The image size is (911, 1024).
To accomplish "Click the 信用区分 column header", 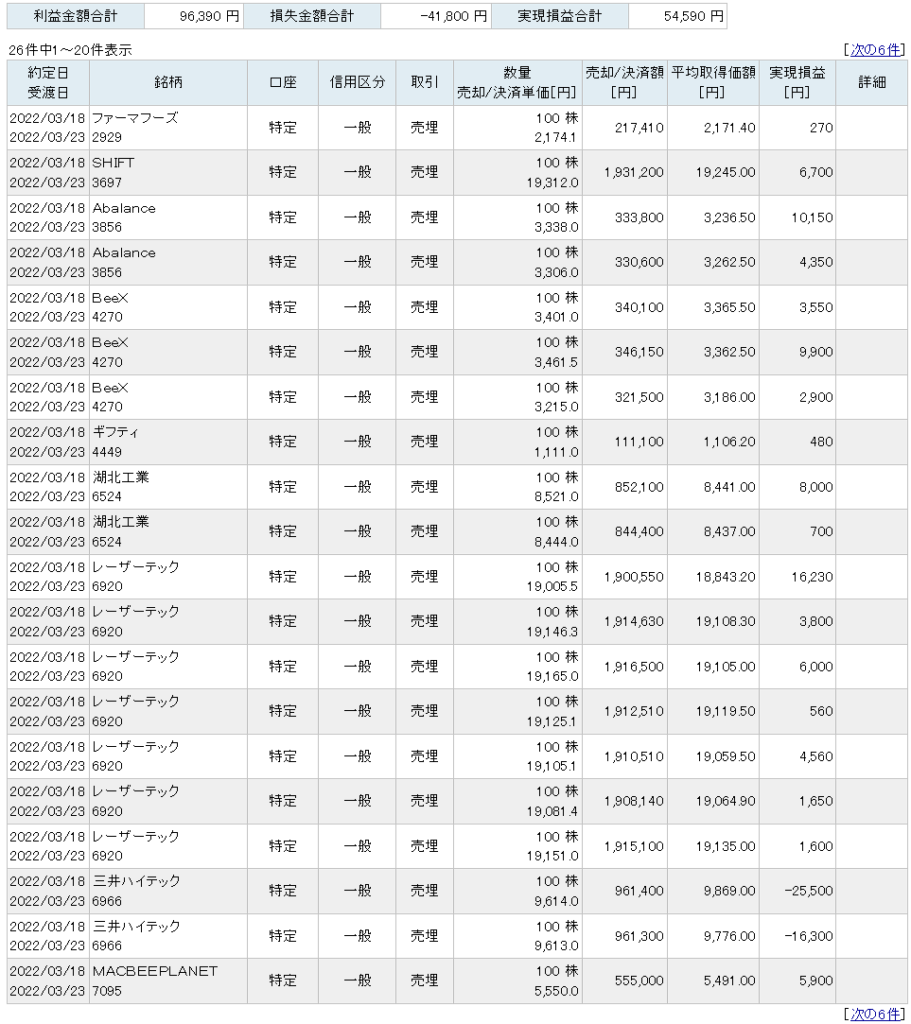I will coord(357,82).
